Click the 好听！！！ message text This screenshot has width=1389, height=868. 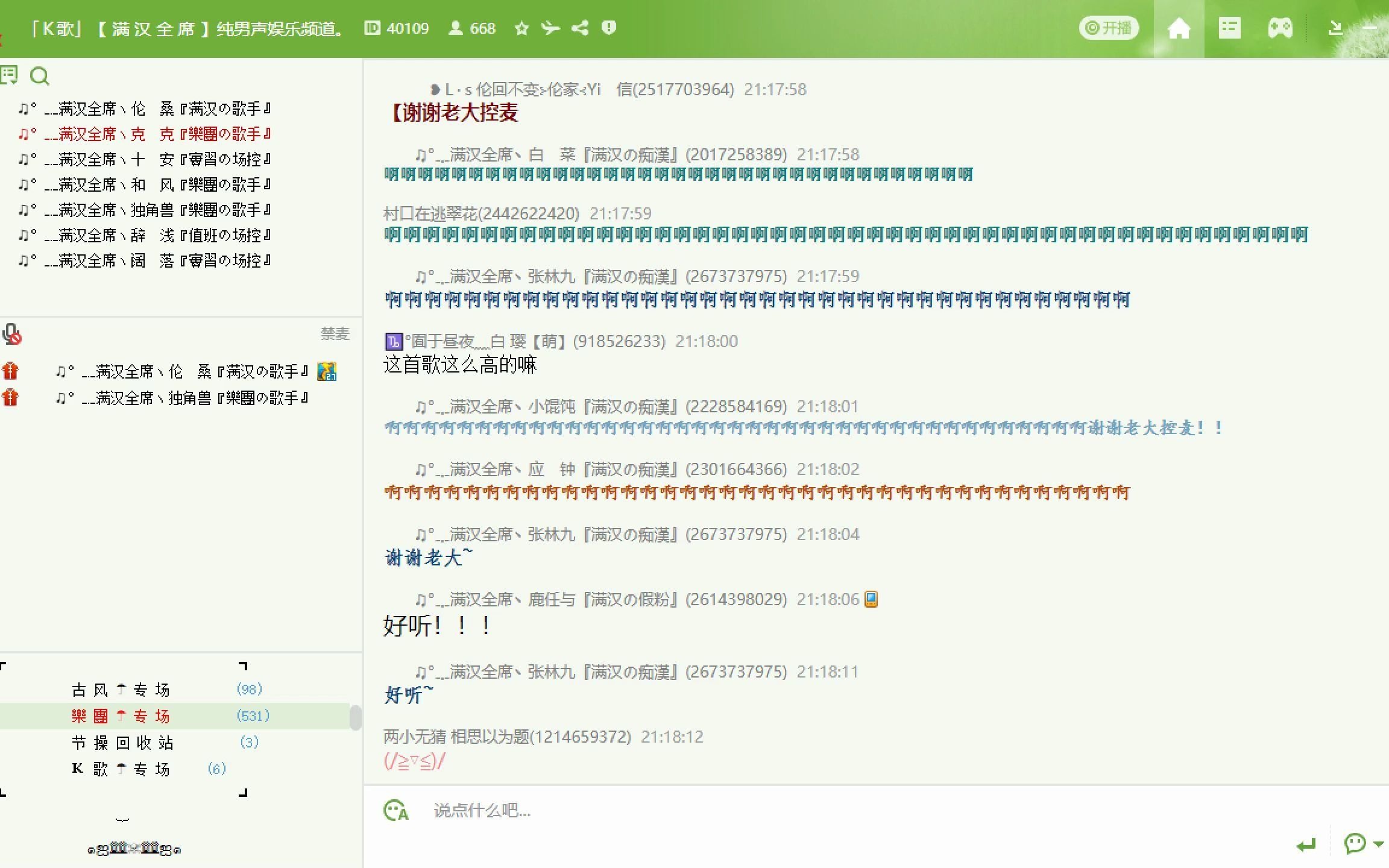click(438, 626)
